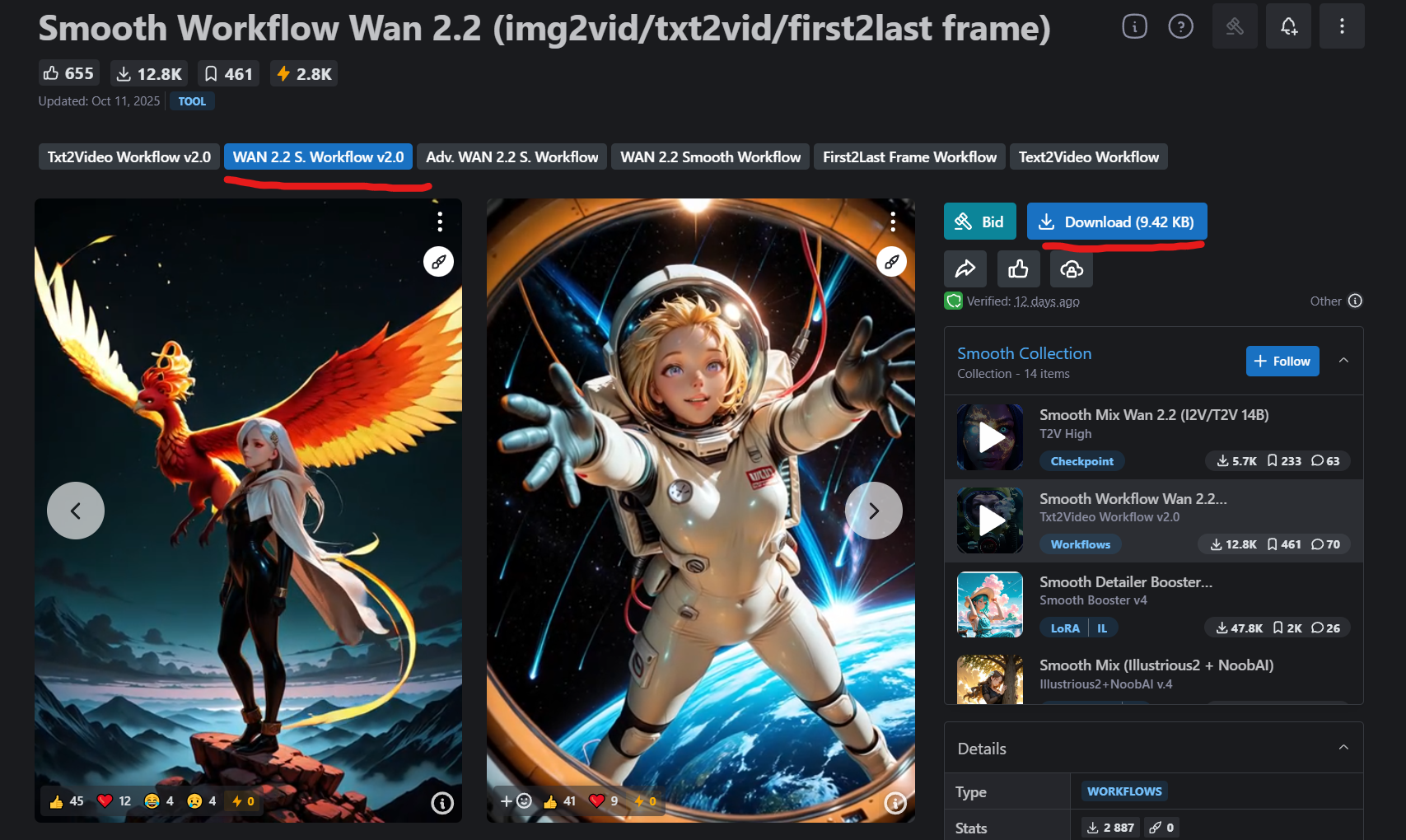The image size is (1406, 840).
Task: Tip Buzz on the phoenix image
Action: [x=244, y=801]
